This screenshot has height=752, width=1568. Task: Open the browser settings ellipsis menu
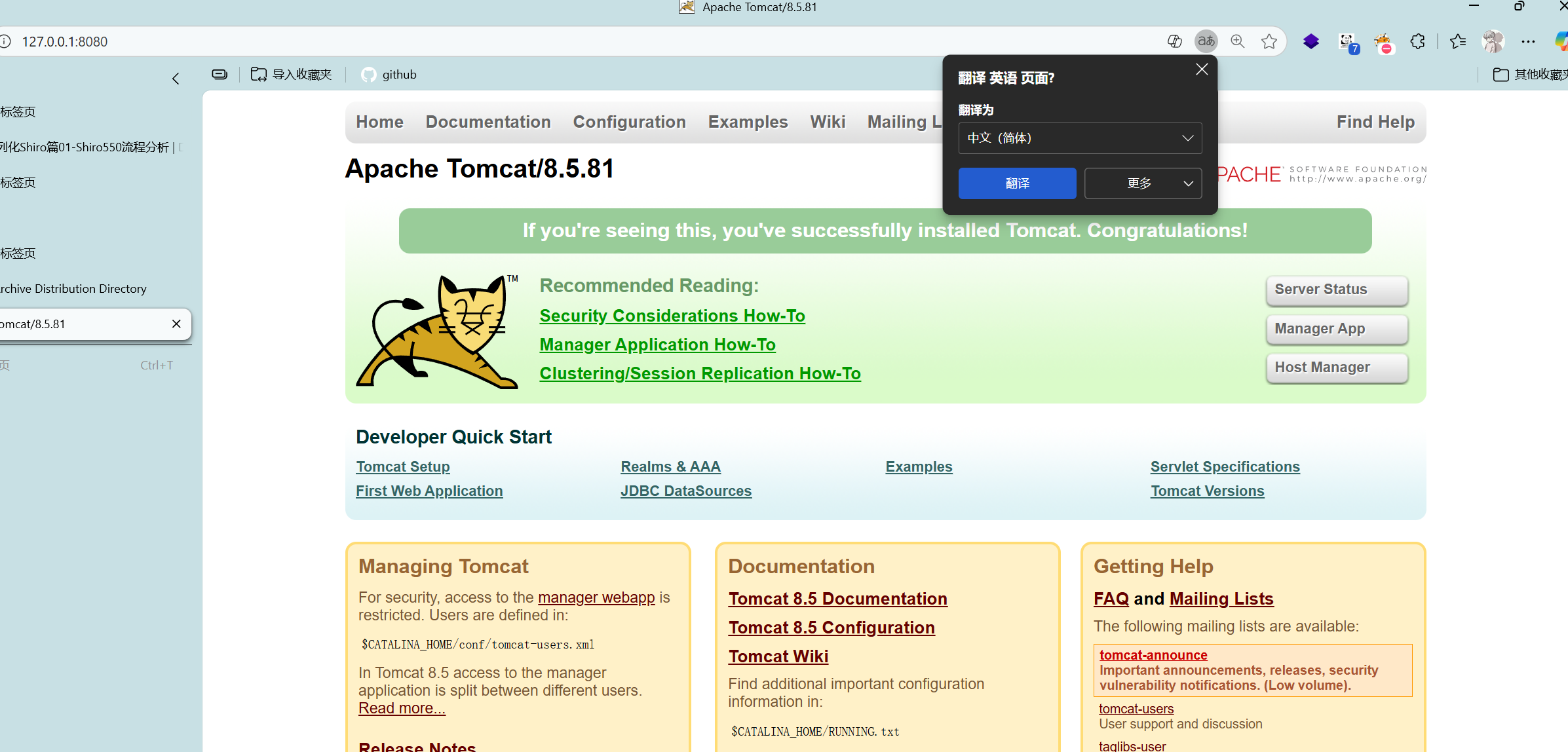point(1528,41)
